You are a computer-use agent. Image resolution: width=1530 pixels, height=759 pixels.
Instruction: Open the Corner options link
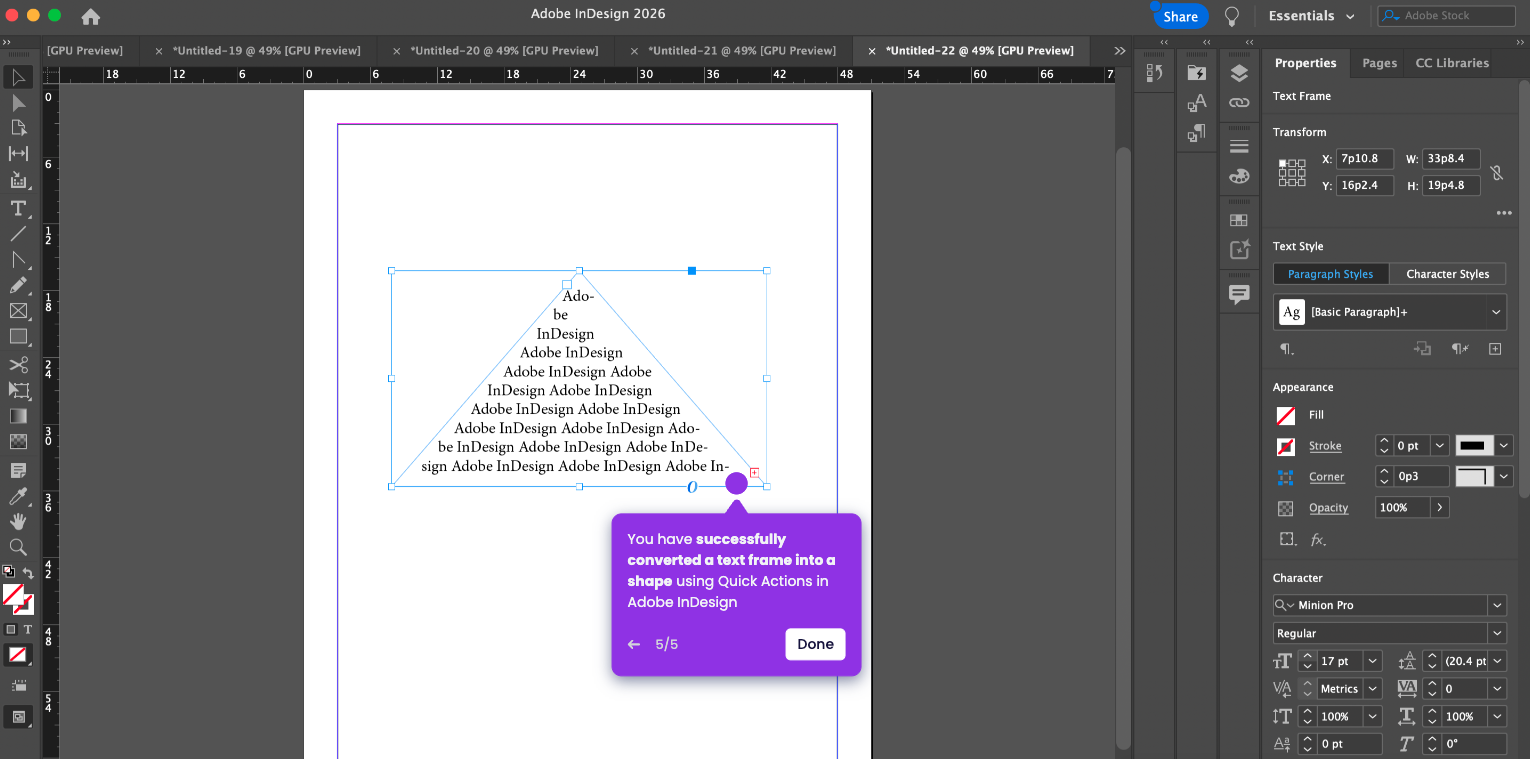(x=1326, y=477)
